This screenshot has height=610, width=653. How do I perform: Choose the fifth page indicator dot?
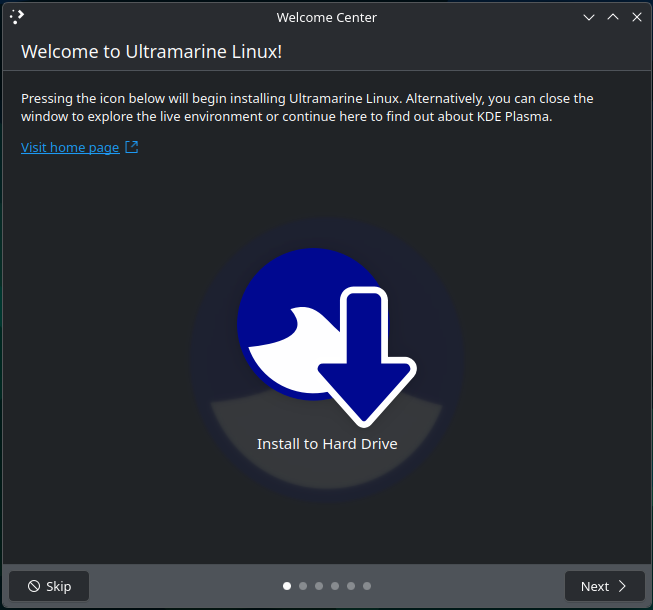(x=351, y=586)
